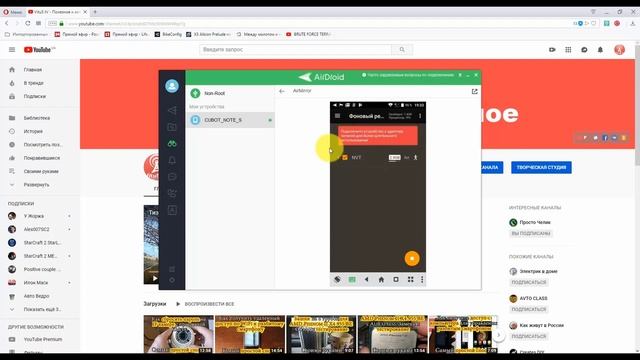Viewport: 640px width, 360px height.
Task: Open YouTube hamburger guide menu
Action: (12, 50)
